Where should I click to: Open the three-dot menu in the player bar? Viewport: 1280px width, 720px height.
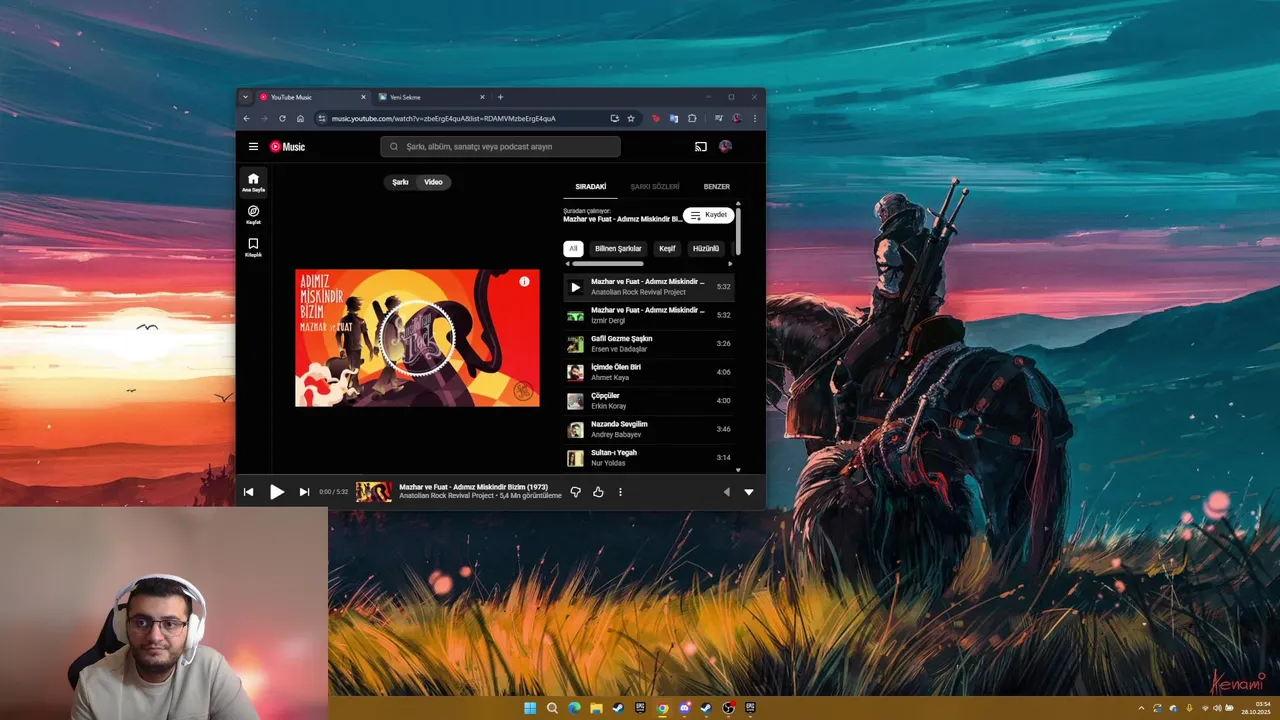[620, 492]
